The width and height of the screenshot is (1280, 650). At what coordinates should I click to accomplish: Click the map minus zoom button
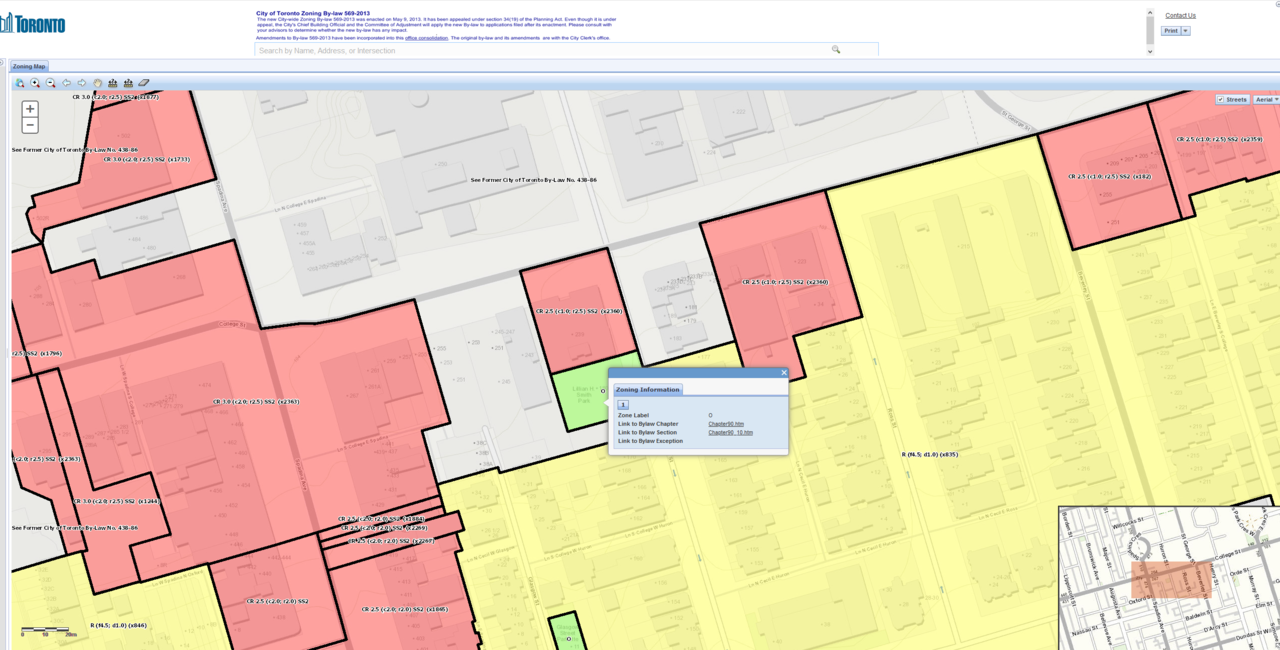30,125
